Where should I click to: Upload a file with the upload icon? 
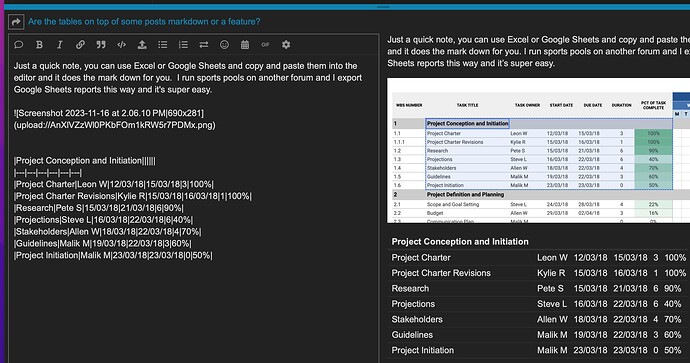(x=142, y=44)
